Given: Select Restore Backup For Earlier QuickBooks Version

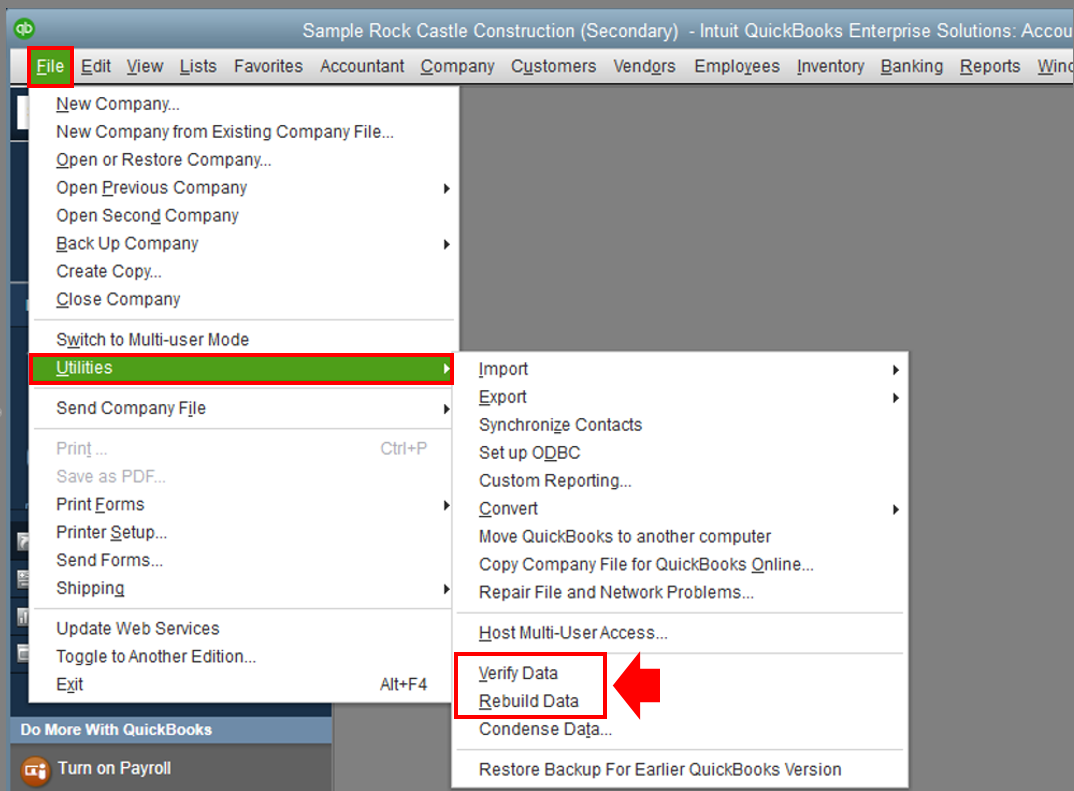Looking at the screenshot, I should point(681,770).
